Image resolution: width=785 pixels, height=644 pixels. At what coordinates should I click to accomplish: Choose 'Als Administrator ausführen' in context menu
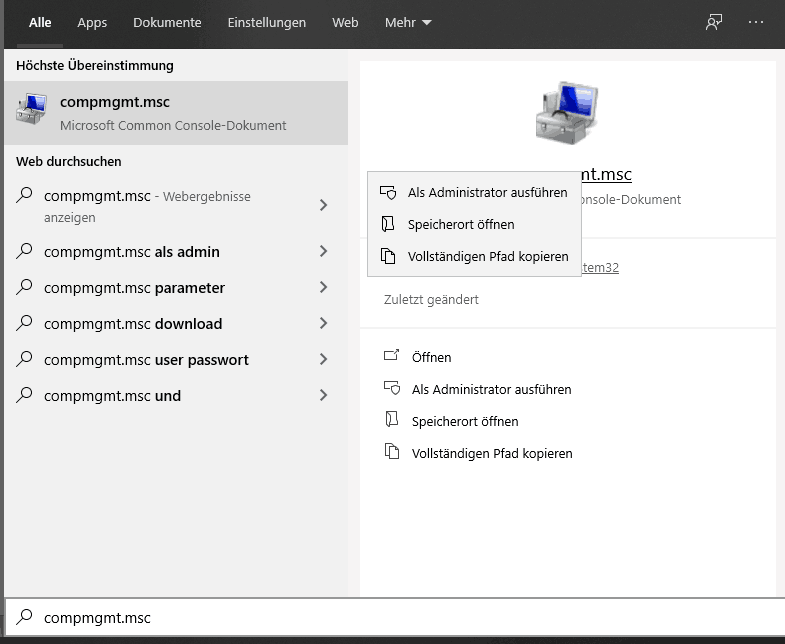(x=474, y=192)
